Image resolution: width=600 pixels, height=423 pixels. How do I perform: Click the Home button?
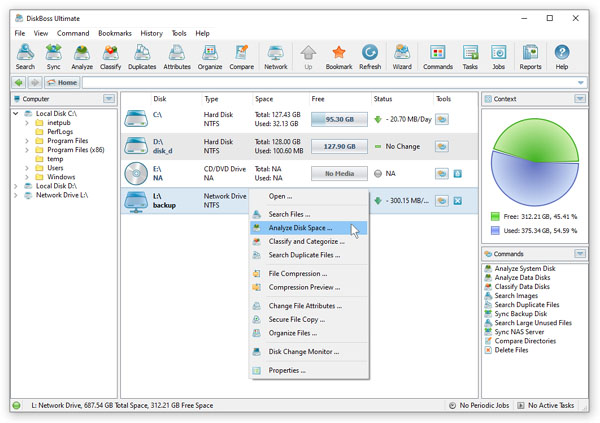tap(62, 82)
